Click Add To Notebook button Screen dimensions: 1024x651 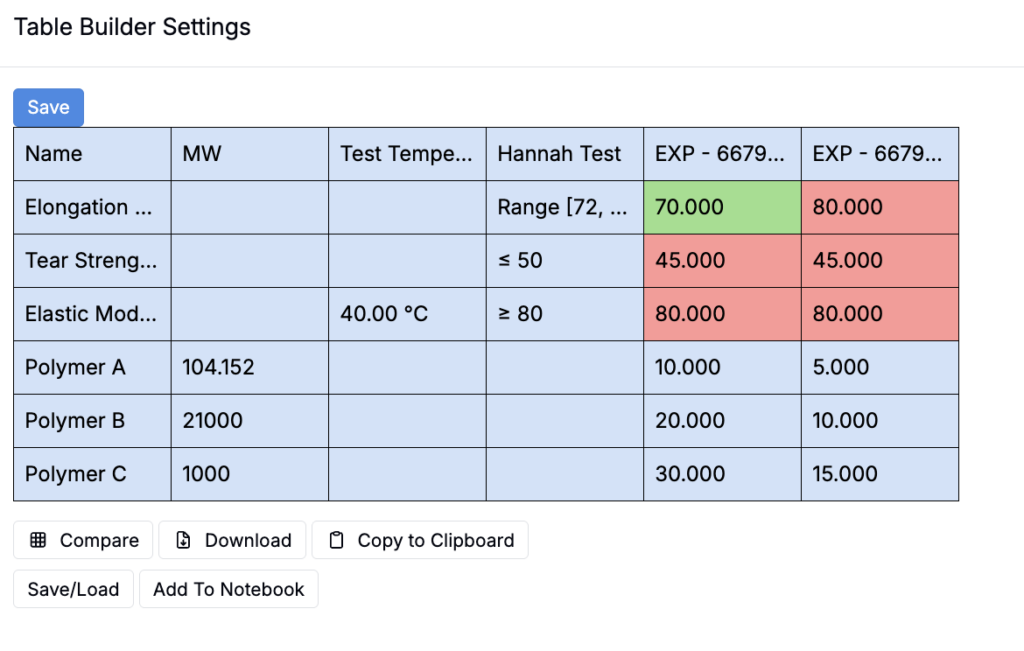click(229, 589)
